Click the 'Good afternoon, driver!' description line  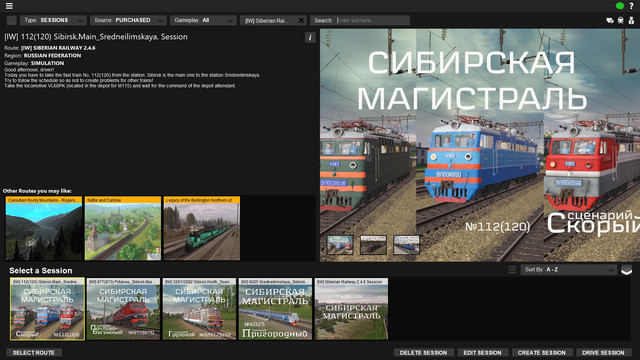tap(29, 70)
